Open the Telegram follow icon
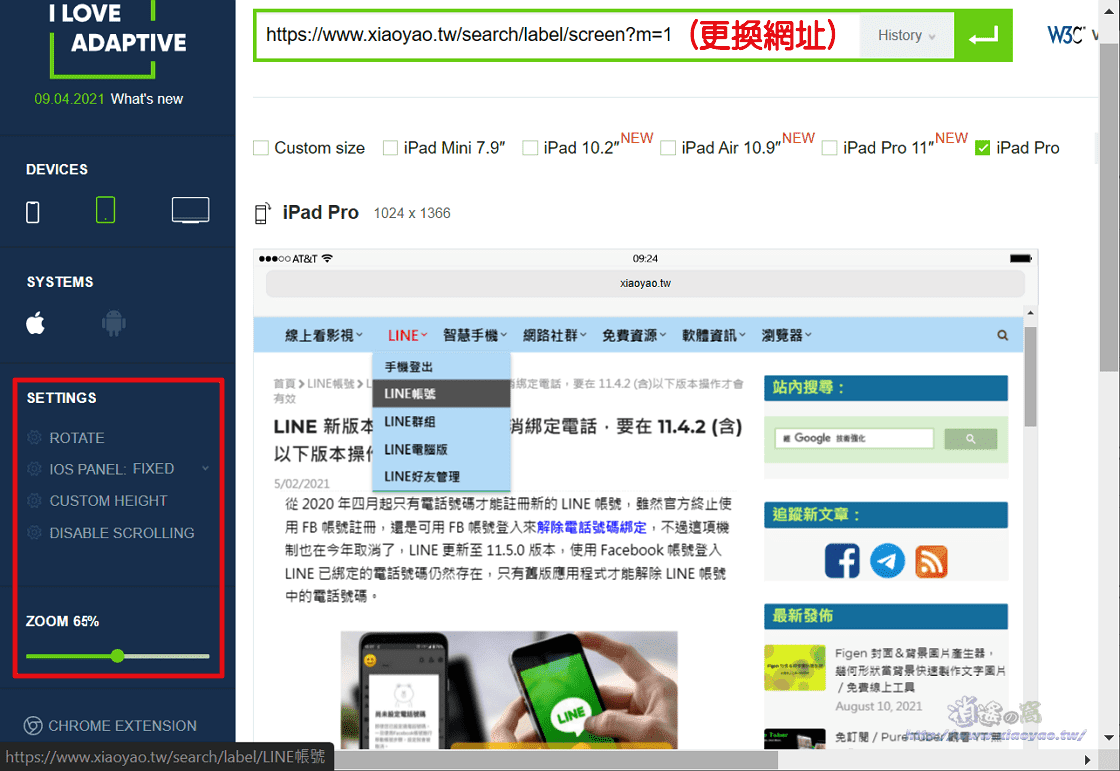Screen dimensions: 1120x771 887,561
